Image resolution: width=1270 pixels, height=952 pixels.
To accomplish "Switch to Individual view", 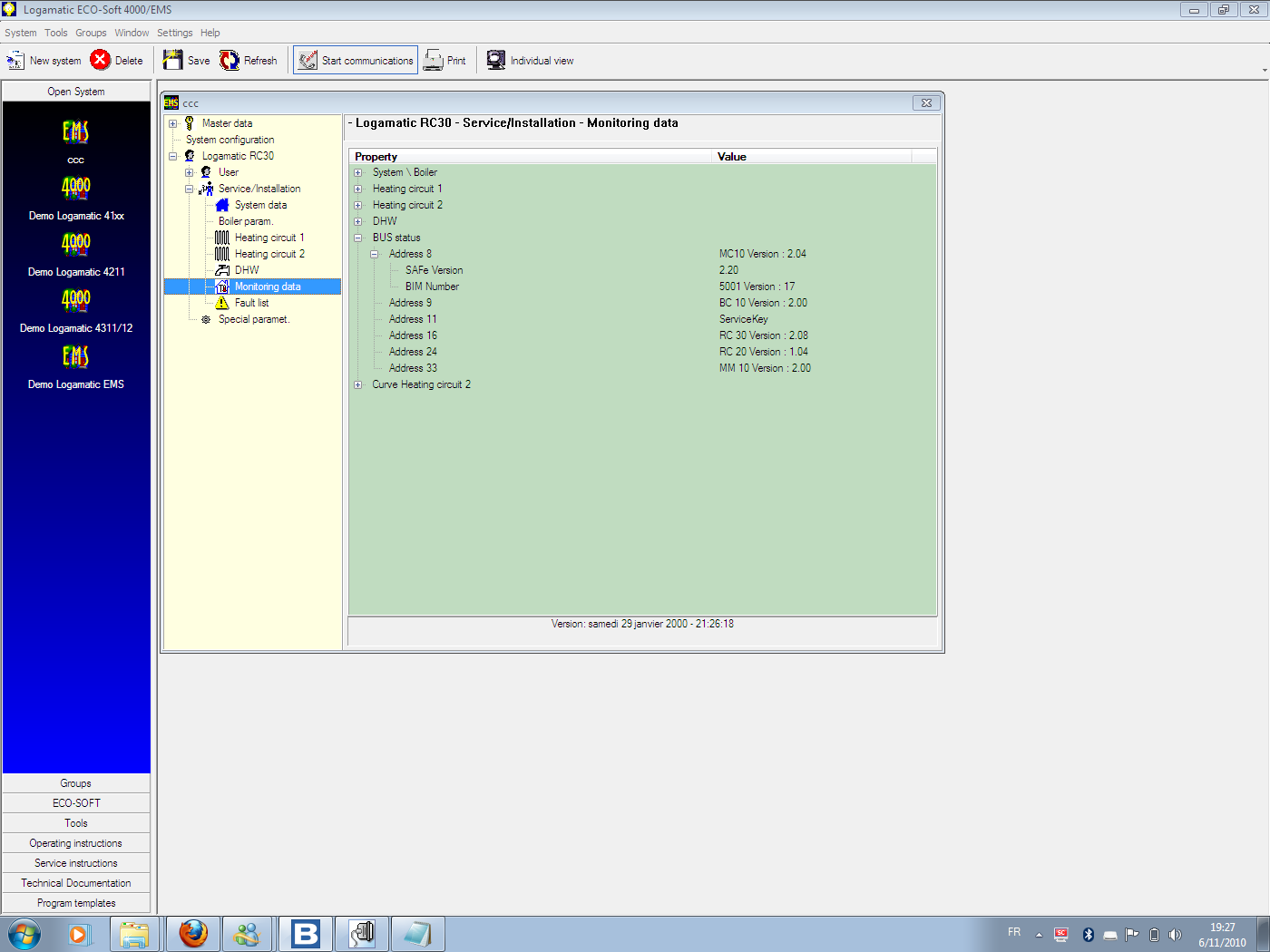I will point(531,60).
